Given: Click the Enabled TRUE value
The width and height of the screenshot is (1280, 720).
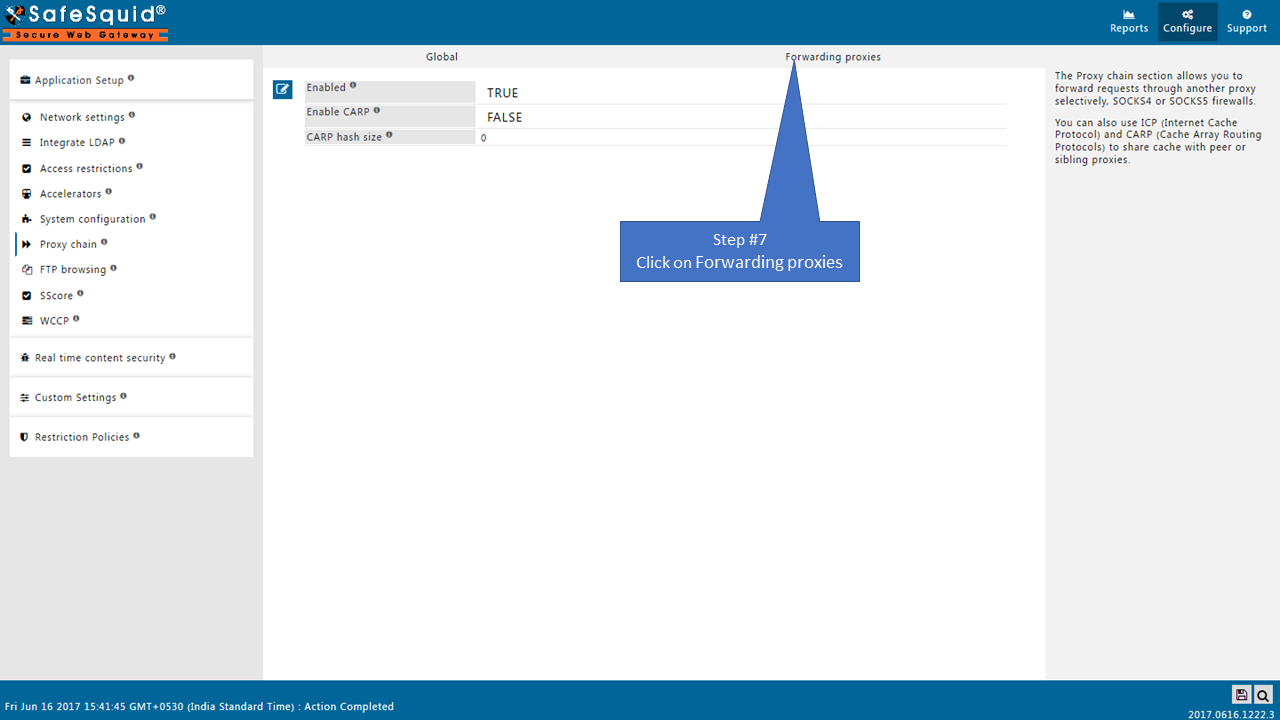Looking at the screenshot, I should tap(502, 93).
